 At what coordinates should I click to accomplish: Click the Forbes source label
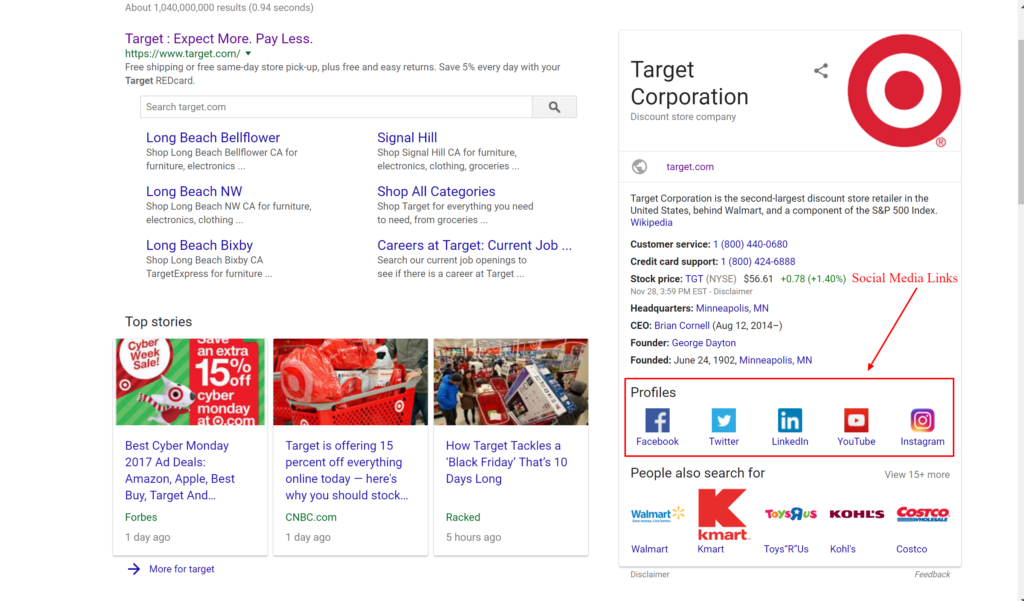141,517
